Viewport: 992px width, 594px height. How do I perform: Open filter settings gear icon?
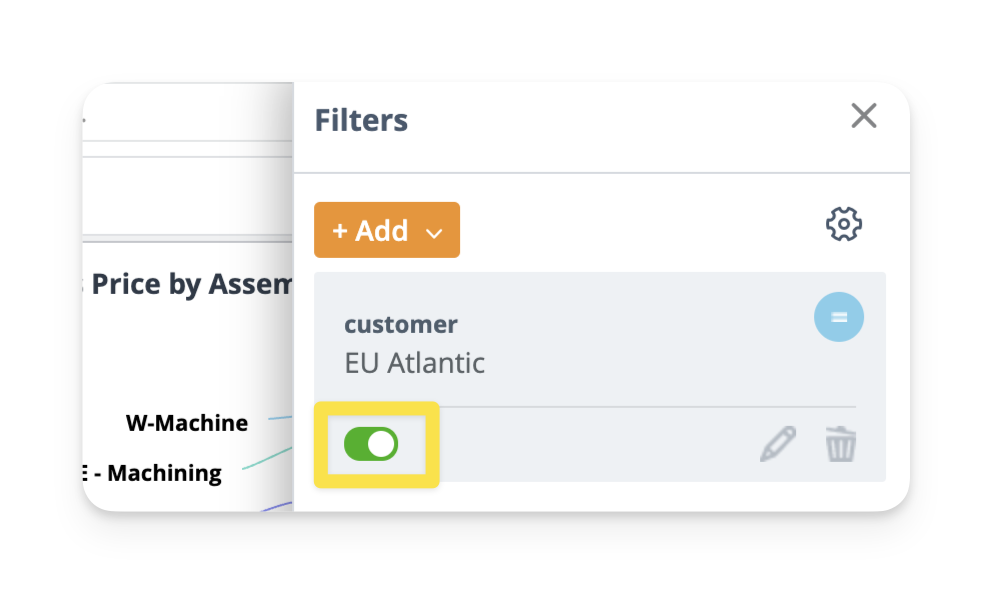tap(843, 224)
